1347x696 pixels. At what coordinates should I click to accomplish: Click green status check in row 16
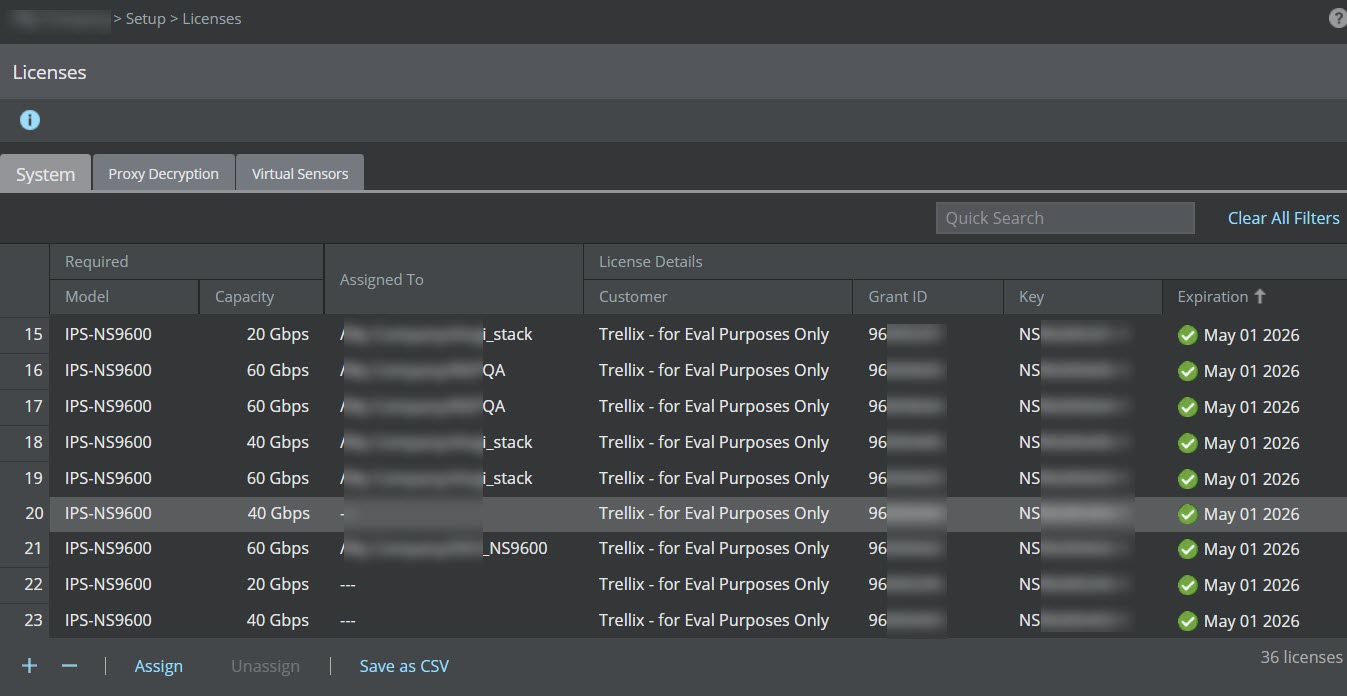click(x=1188, y=371)
